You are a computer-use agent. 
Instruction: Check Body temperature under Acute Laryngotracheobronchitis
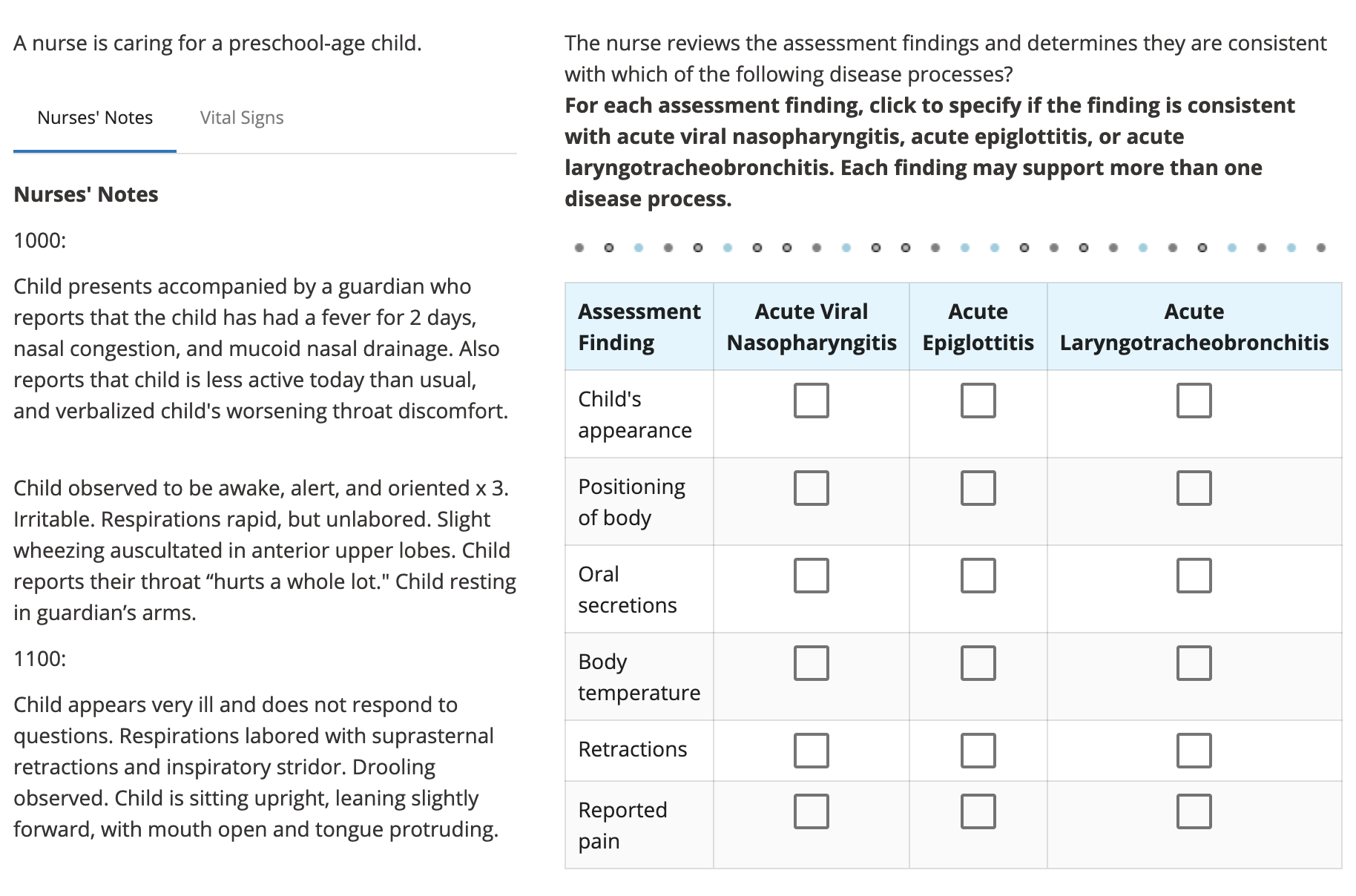click(1194, 663)
